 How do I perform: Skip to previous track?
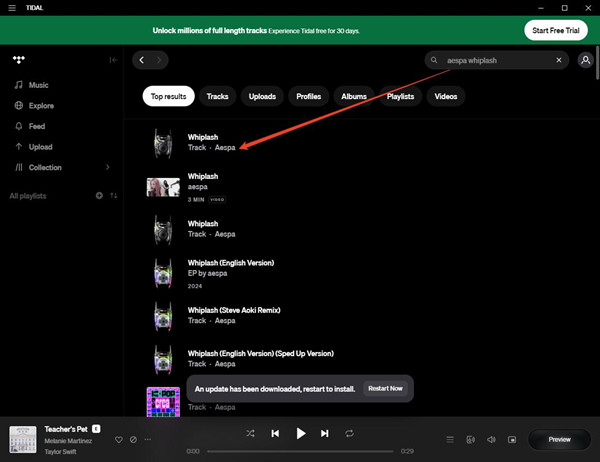point(275,433)
